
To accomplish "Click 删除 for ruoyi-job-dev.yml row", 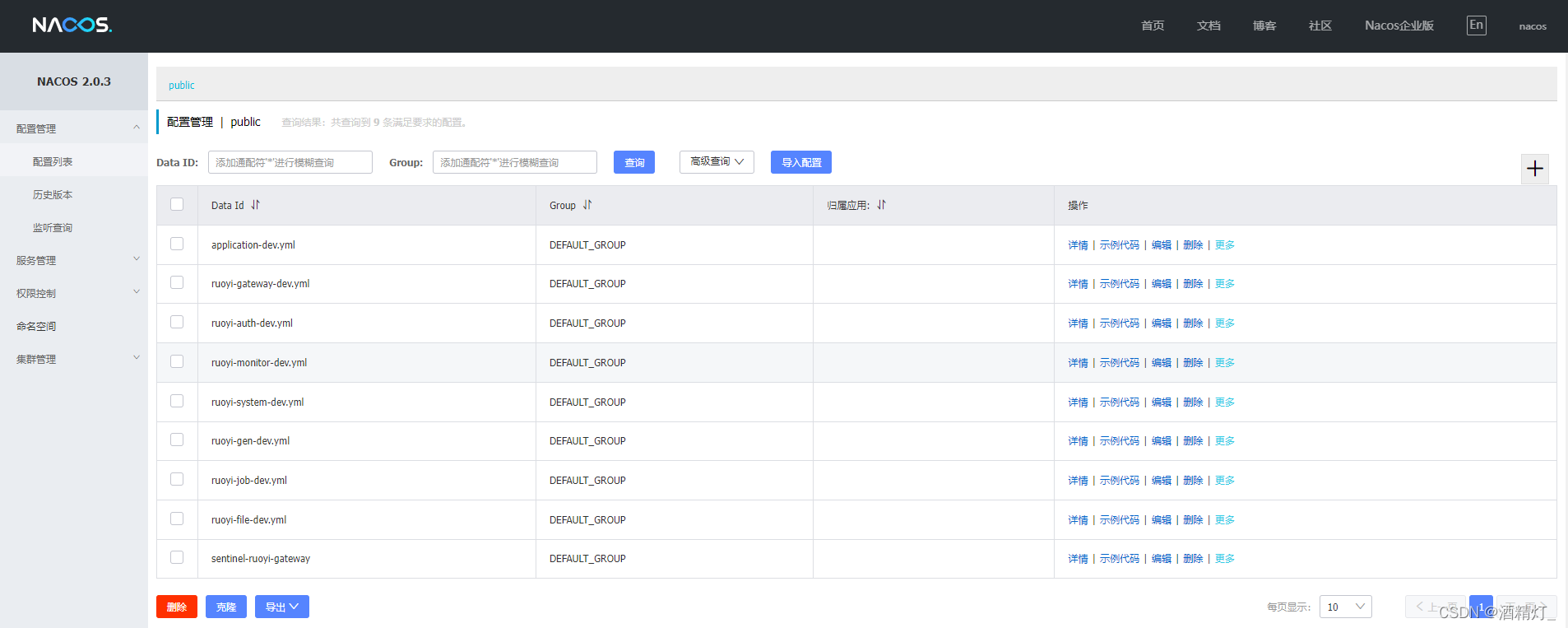I will coord(1193,481).
